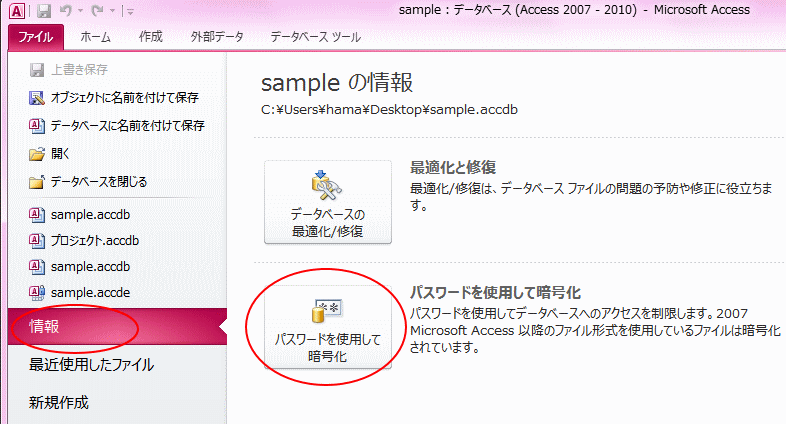Open the Undo history dropdown arrow
The width and height of the screenshot is (786, 424).
(x=80, y=11)
